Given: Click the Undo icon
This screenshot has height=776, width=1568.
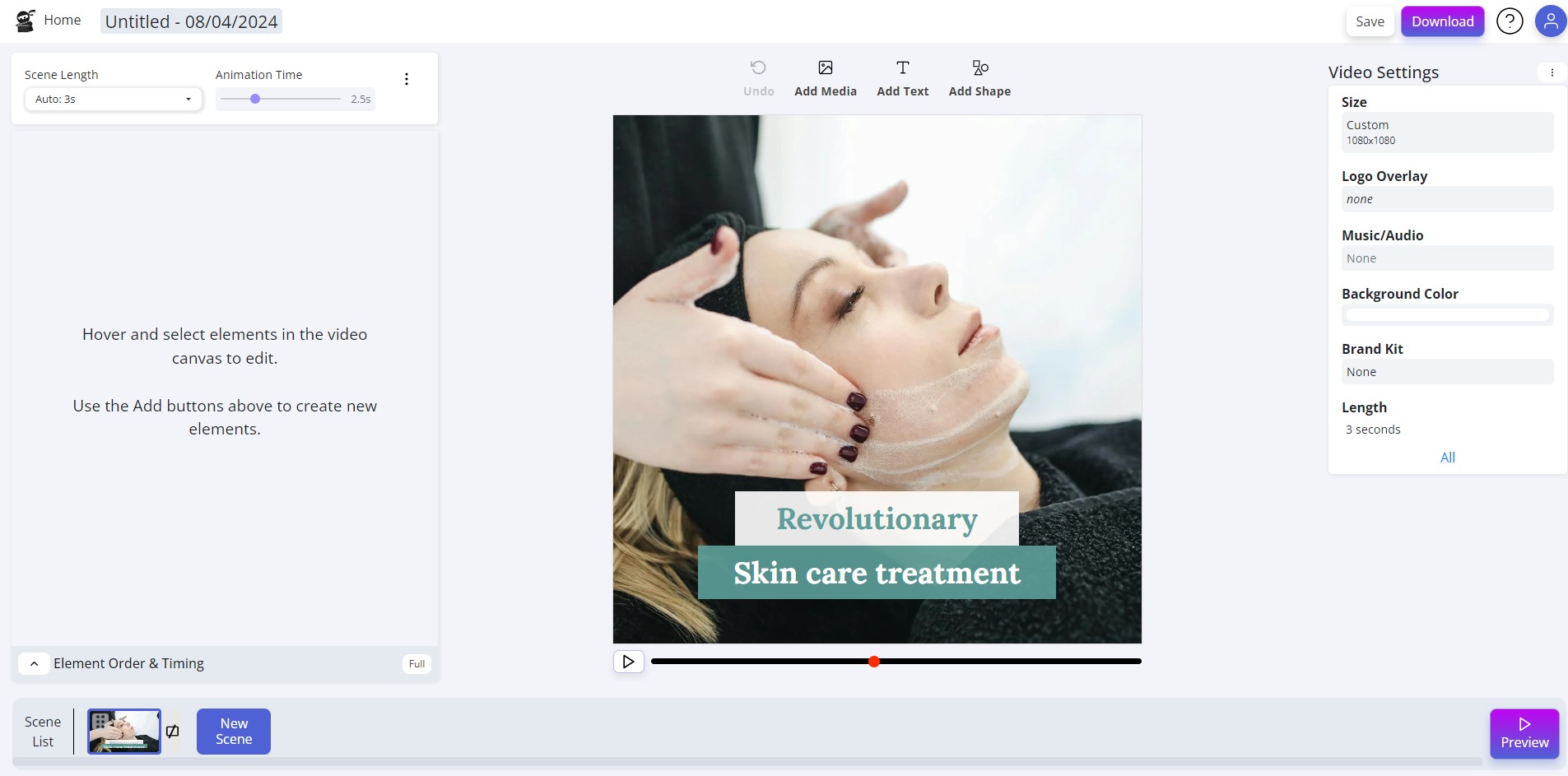Looking at the screenshot, I should tap(758, 67).
